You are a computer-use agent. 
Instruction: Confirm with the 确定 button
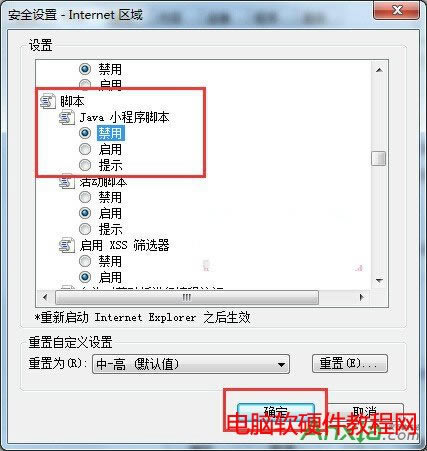[276, 413]
